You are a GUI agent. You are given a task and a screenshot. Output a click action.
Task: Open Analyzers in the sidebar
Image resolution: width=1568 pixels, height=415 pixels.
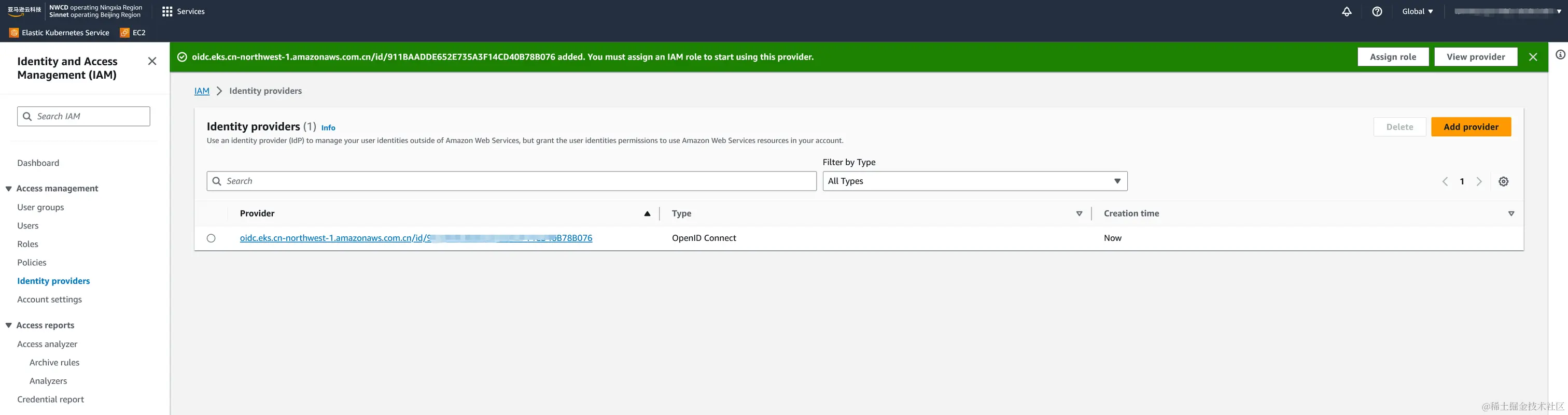pos(48,381)
